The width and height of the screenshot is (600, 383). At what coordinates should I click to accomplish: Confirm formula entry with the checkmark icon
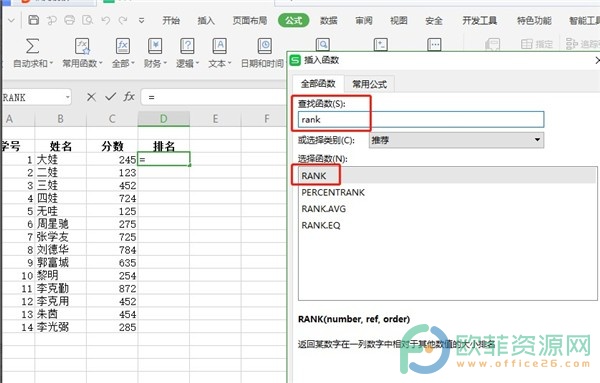(x=111, y=97)
